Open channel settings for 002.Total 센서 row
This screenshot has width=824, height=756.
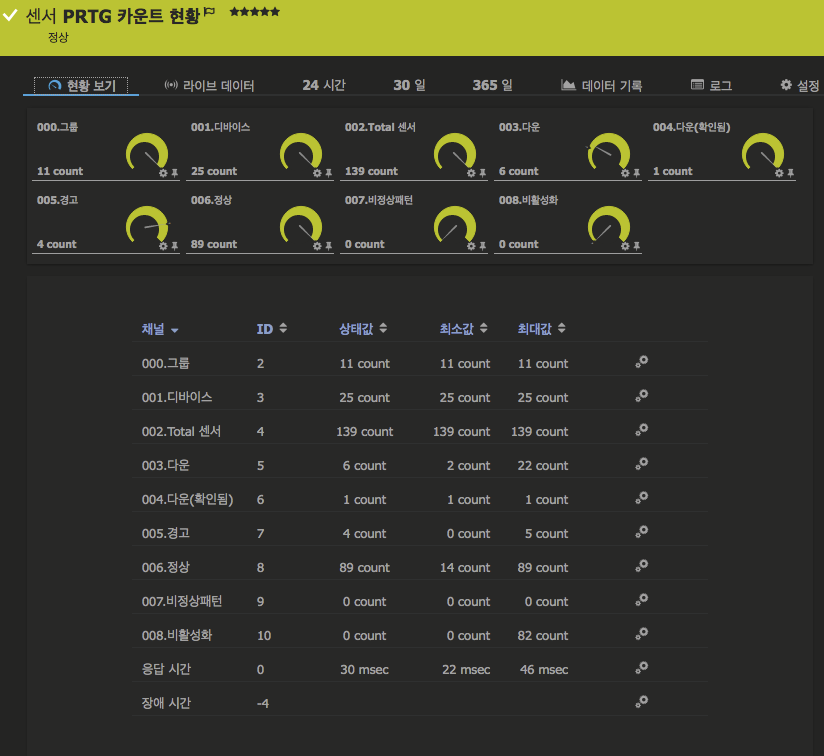pos(642,430)
